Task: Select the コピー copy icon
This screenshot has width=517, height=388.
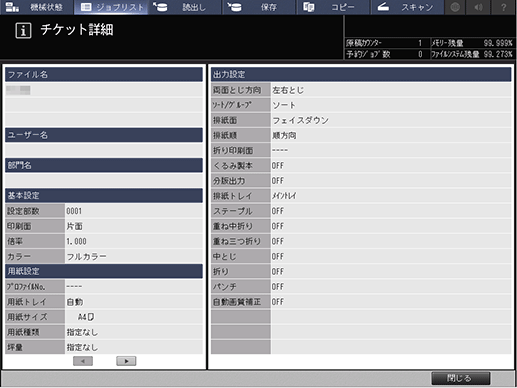Action: (309, 7)
